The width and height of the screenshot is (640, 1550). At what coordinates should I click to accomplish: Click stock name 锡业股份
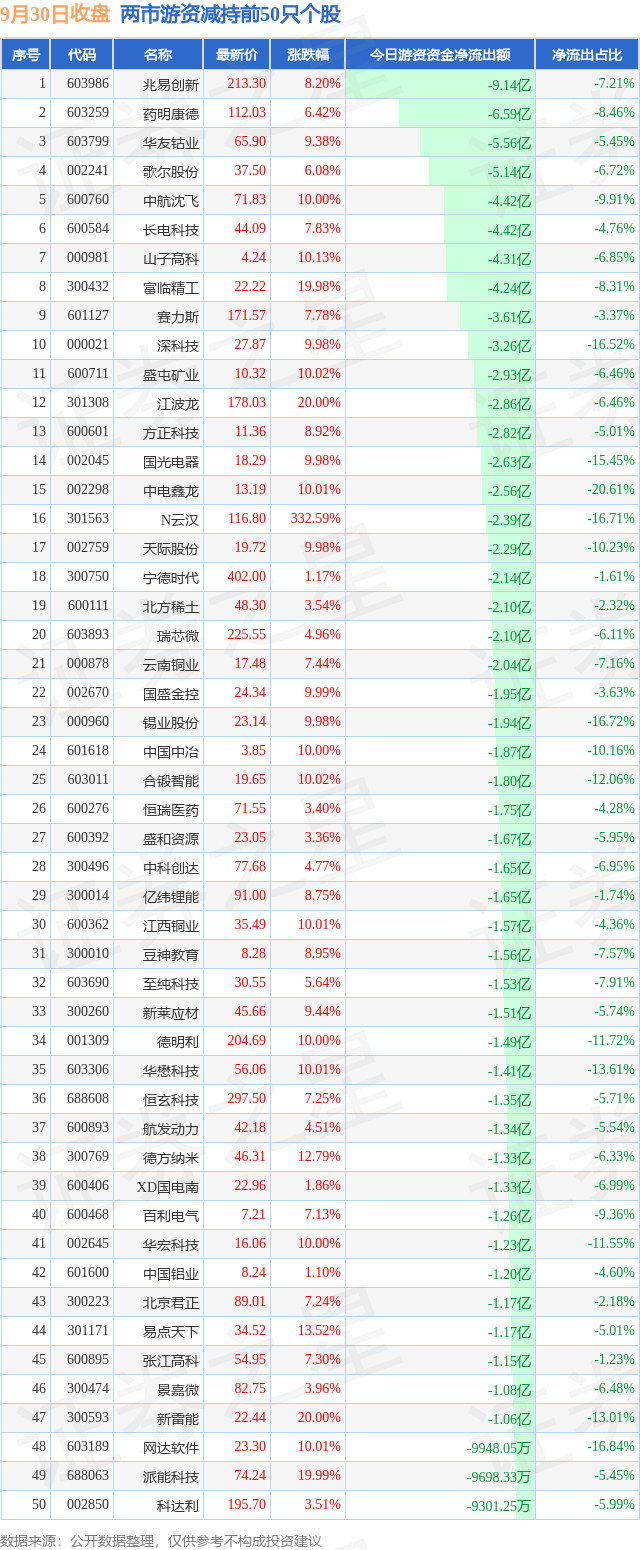[x=171, y=723]
